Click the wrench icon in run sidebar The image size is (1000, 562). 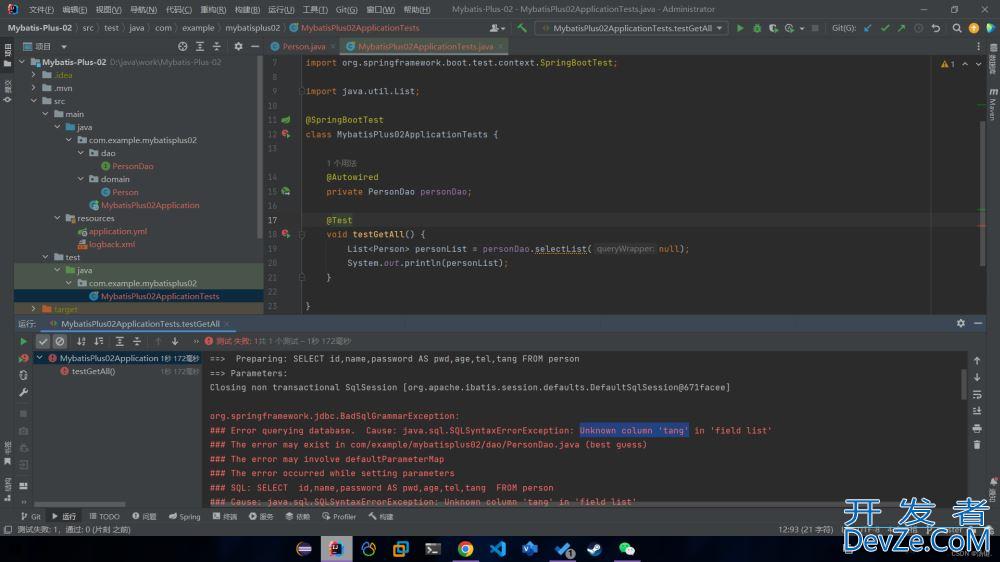coord(24,392)
